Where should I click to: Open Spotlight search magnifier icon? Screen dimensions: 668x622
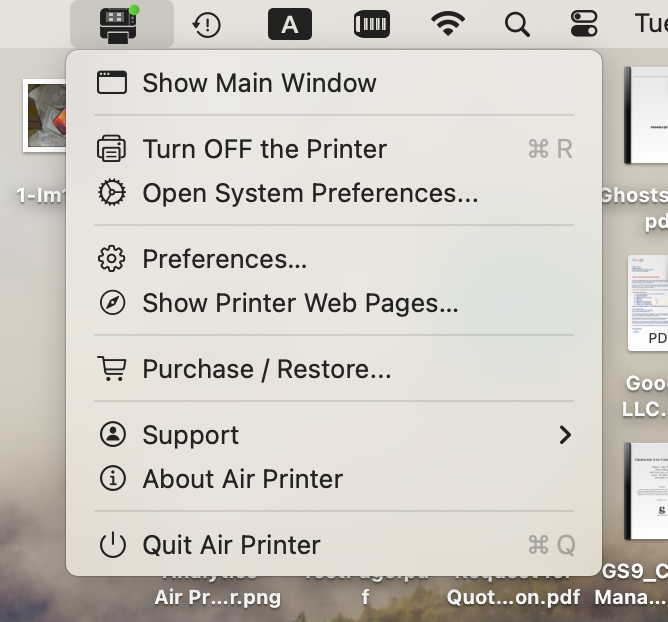pyautogui.click(x=517, y=24)
